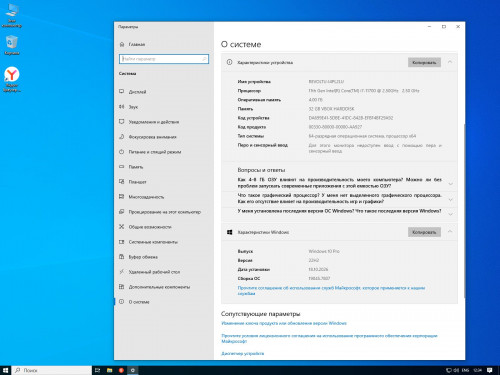Screen dimensions: 500x375
Task: Open Общие возможности icon
Action: (x=122, y=227)
